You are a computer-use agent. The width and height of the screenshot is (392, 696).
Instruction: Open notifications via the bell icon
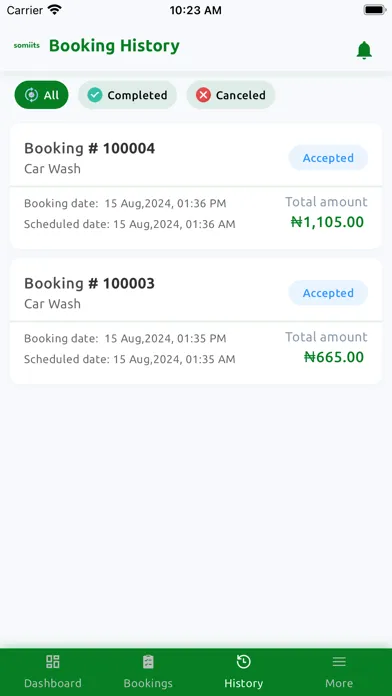pos(364,50)
